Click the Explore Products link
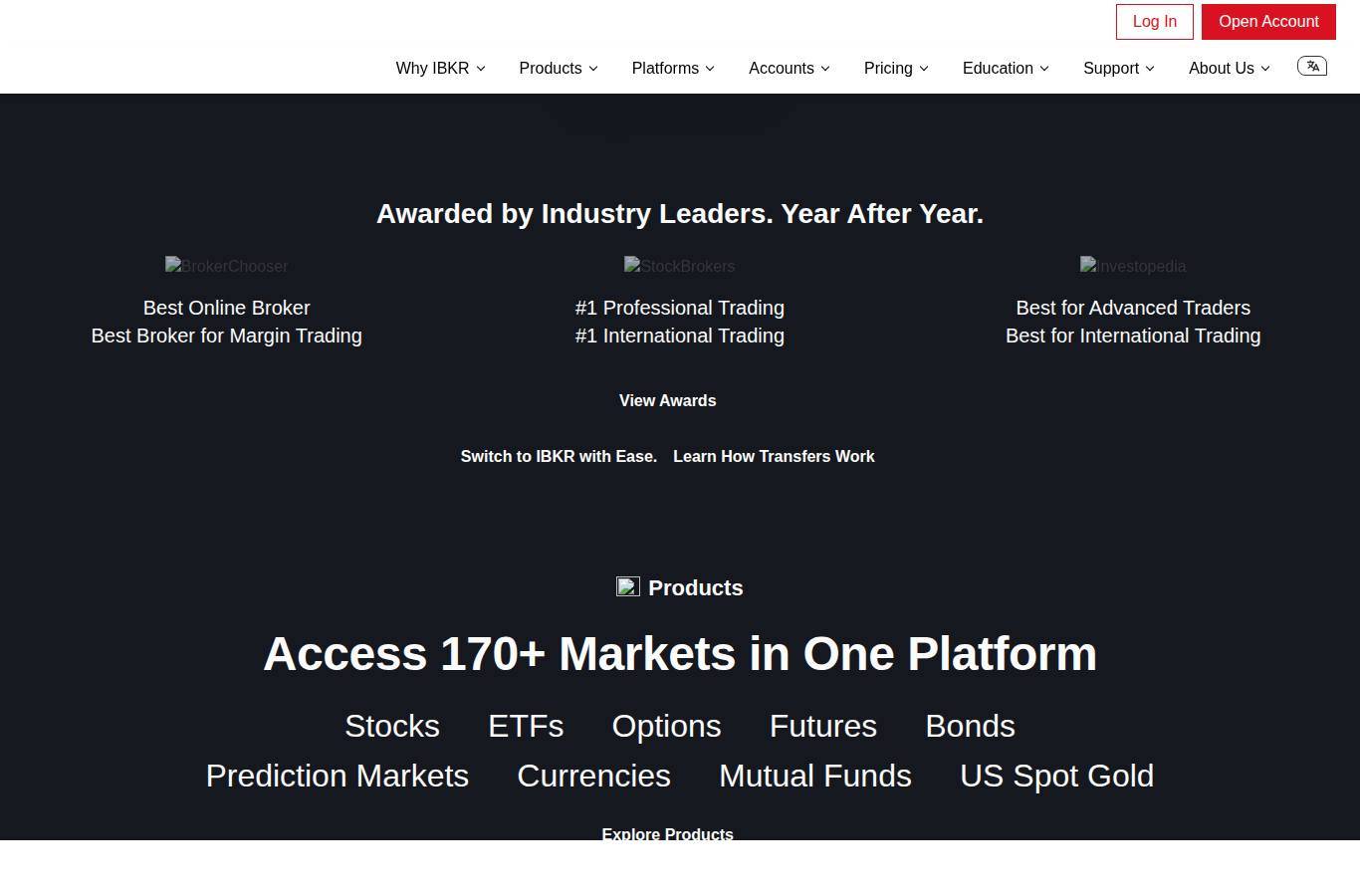Image resolution: width=1360 pixels, height=896 pixels. (667, 833)
